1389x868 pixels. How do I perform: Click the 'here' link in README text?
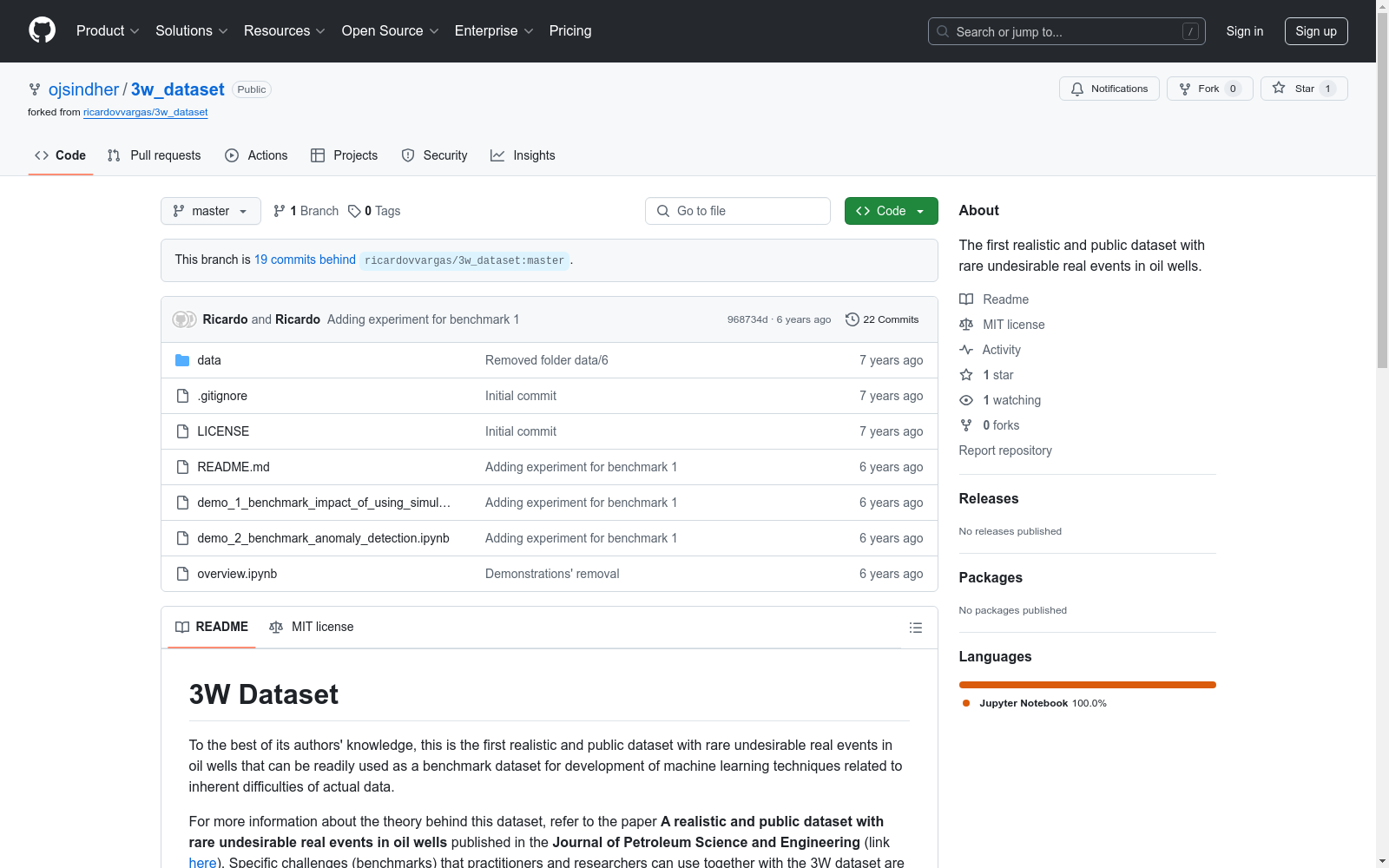(x=203, y=863)
